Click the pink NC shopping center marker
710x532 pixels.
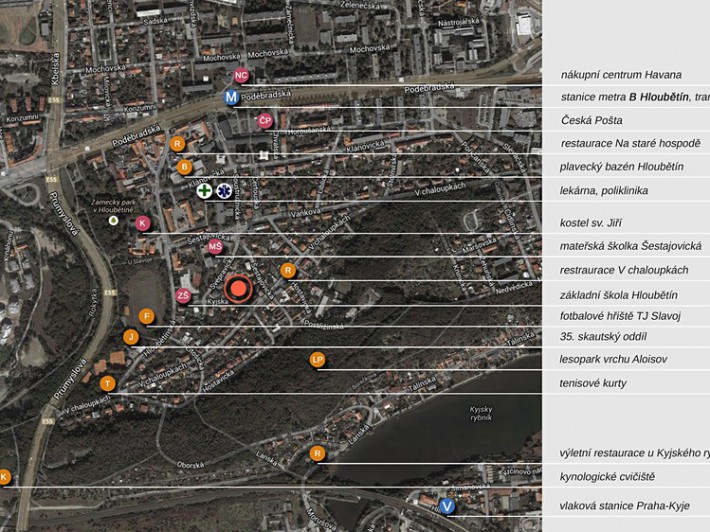click(240, 76)
